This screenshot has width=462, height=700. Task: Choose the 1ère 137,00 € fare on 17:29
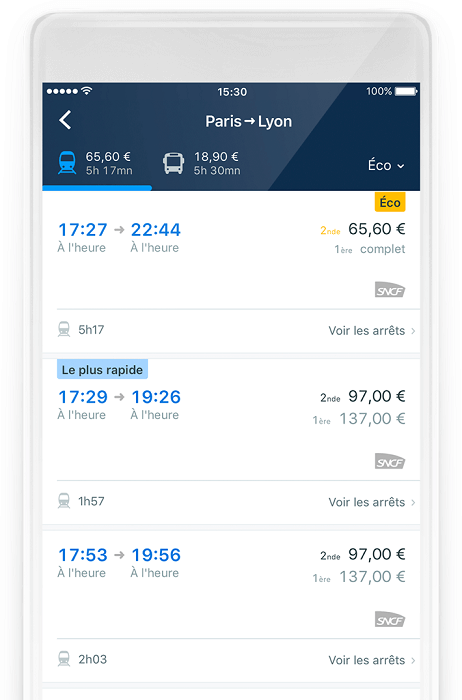359,419
